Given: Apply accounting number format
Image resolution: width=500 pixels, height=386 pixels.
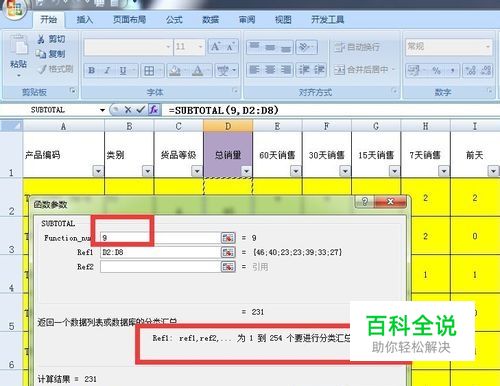Looking at the screenshot, I should (413, 70).
